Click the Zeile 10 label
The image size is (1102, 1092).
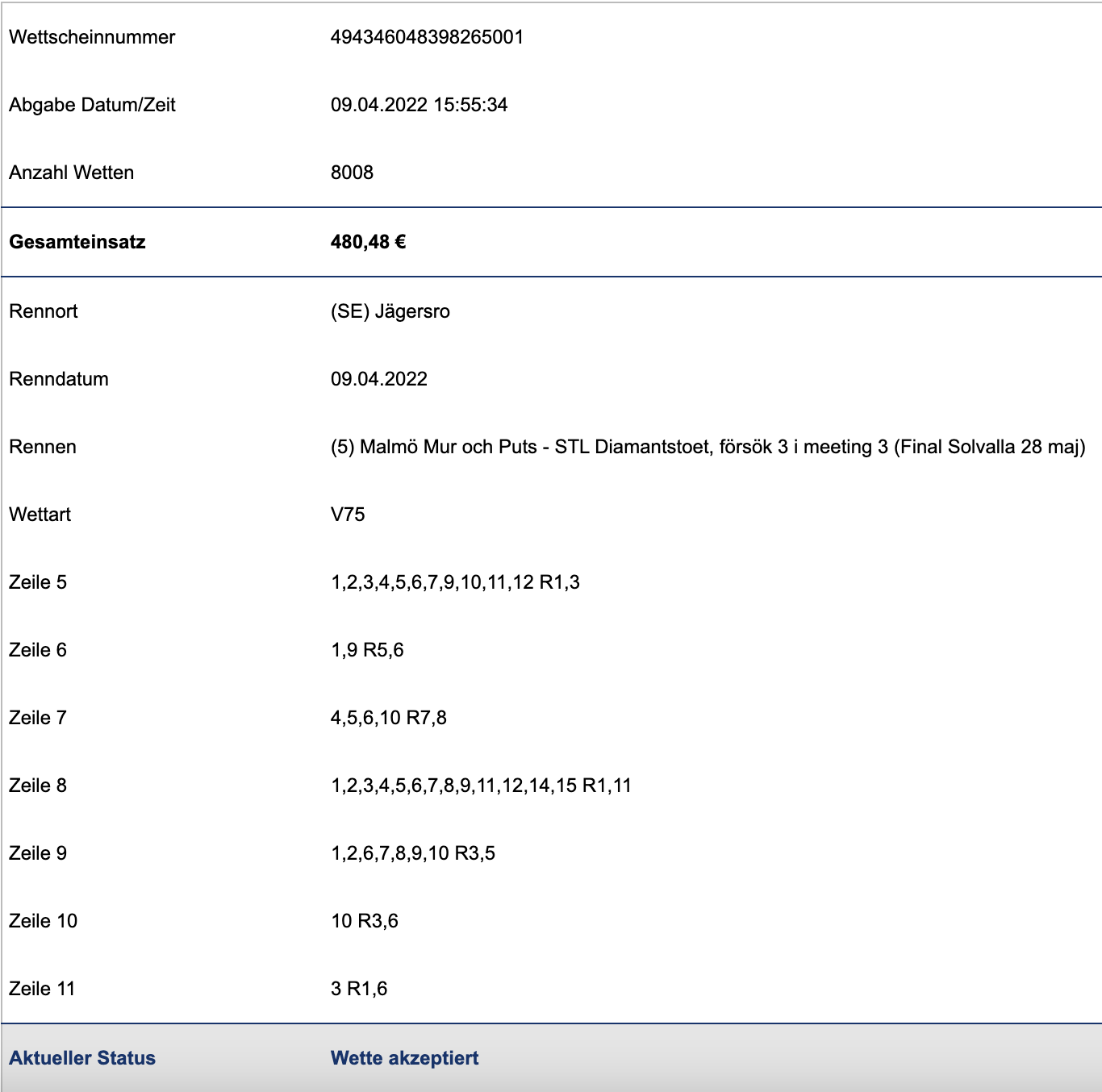tap(44, 921)
